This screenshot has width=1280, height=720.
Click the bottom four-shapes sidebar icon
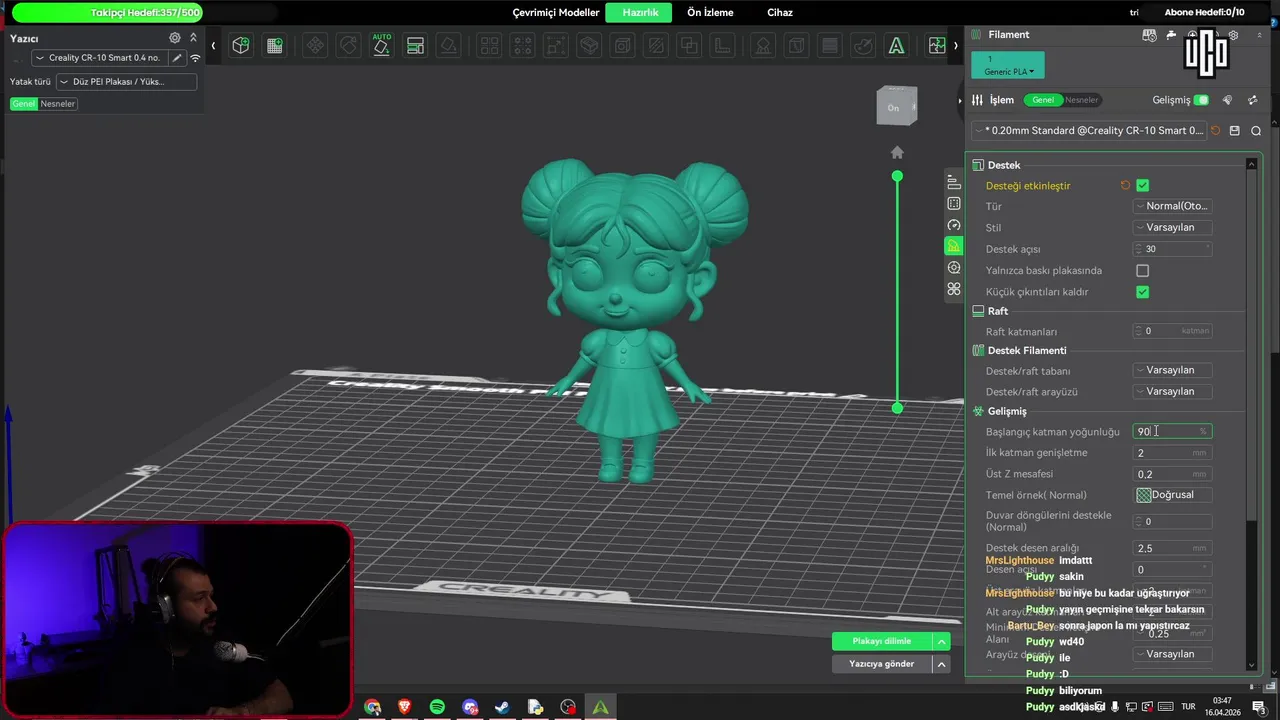pyautogui.click(x=954, y=289)
